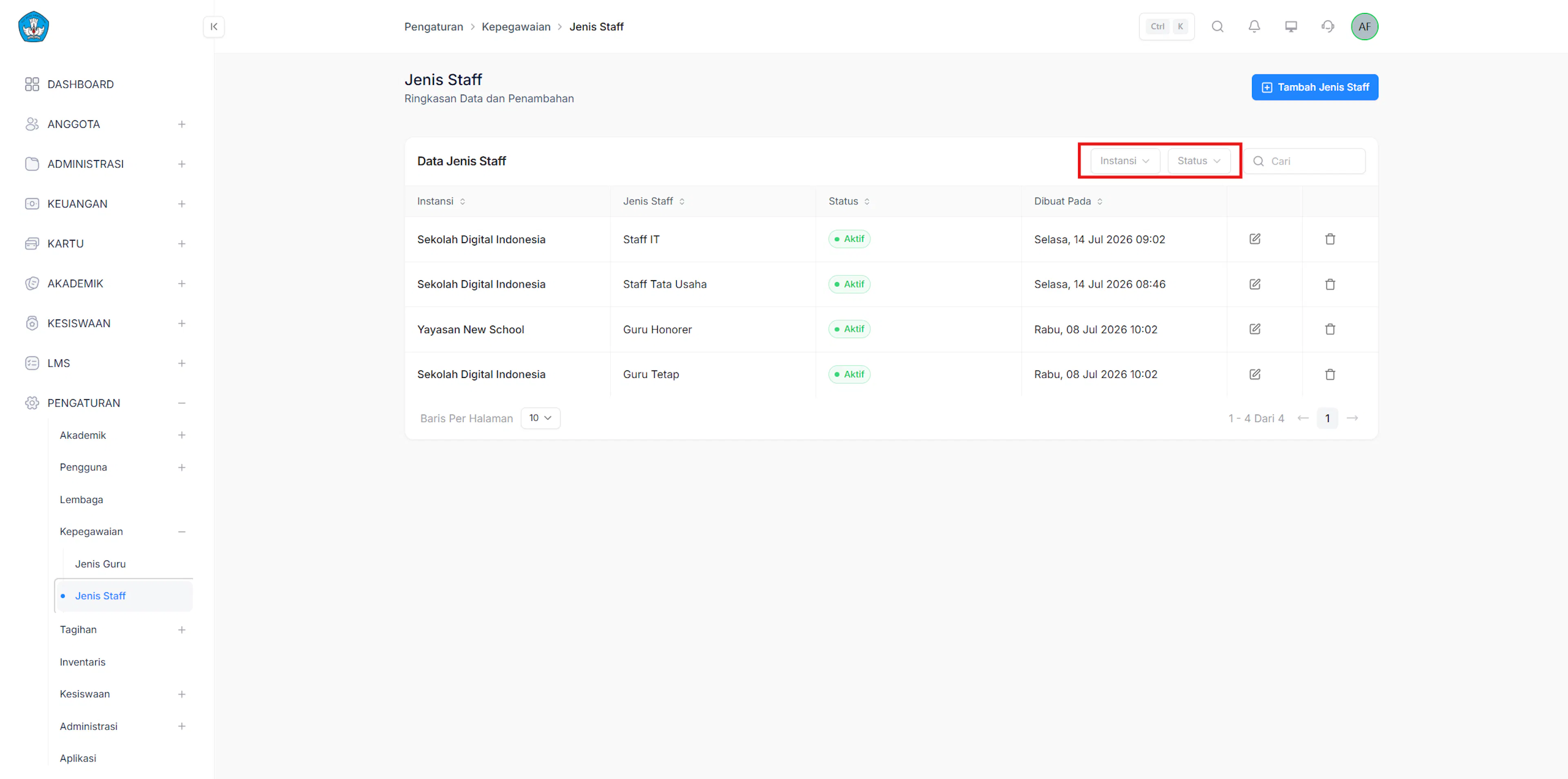Expand the ANGGOTA menu

coord(181,124)
